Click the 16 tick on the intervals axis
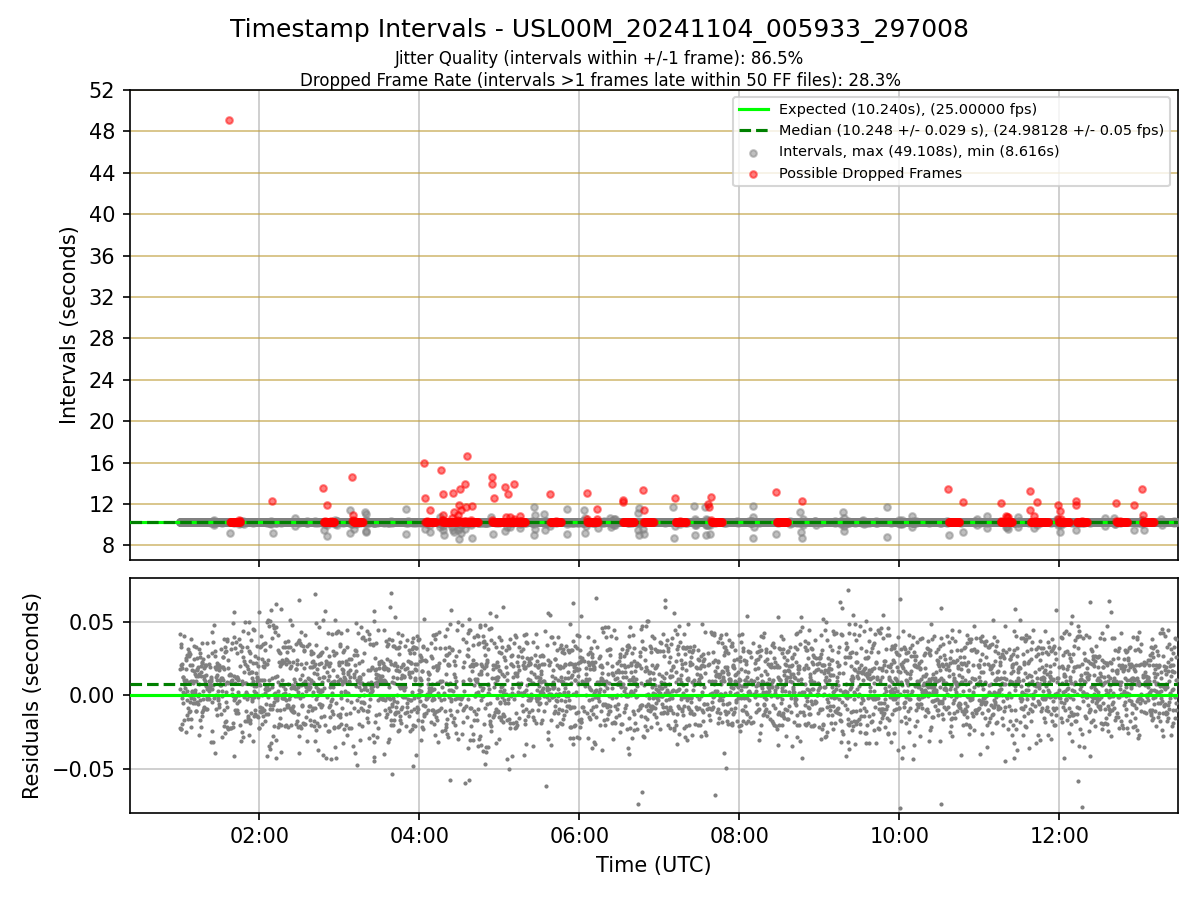1200x900 pixels. 105,463
